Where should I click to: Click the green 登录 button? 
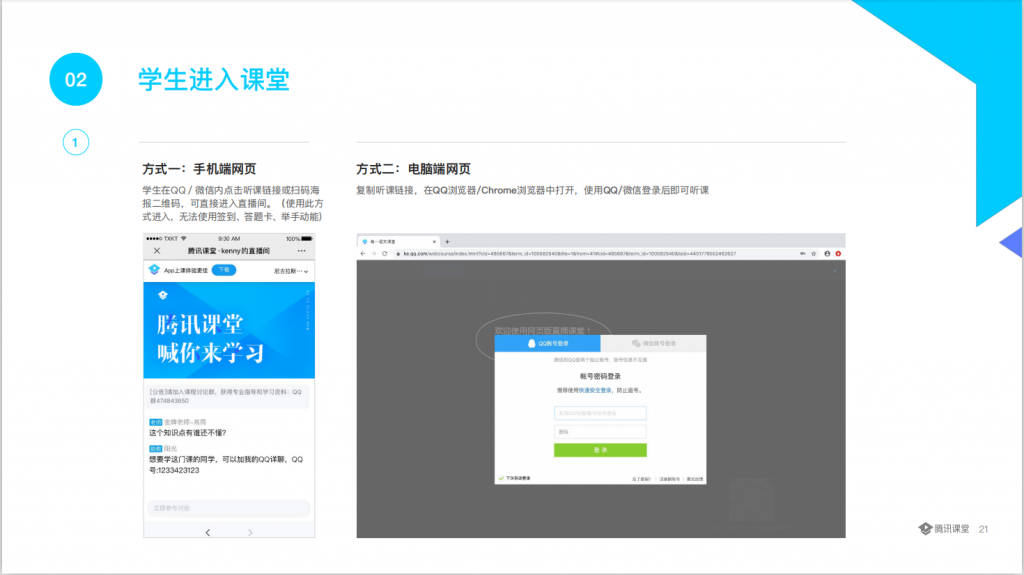[600, 450]
